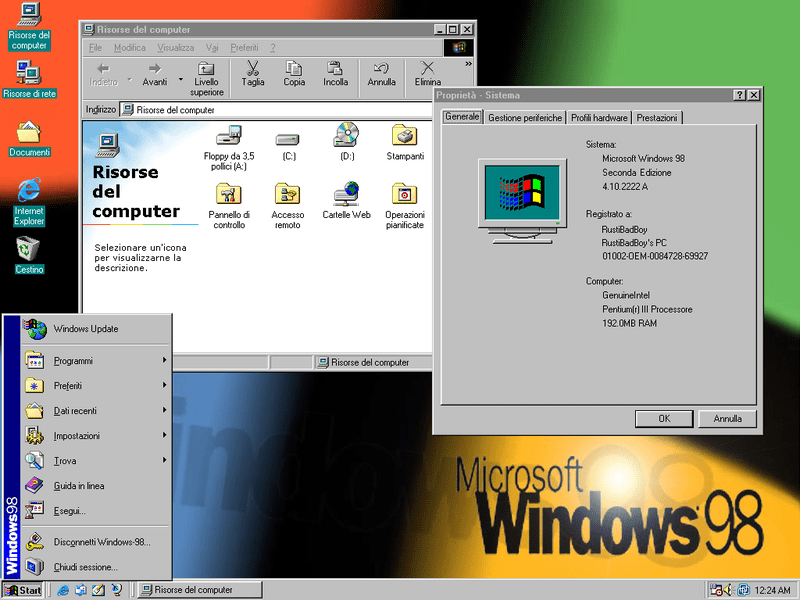This screenshot has height=600, width=800.
Task: Open Accesso remoto folder icon
Action: pos(287,206)
